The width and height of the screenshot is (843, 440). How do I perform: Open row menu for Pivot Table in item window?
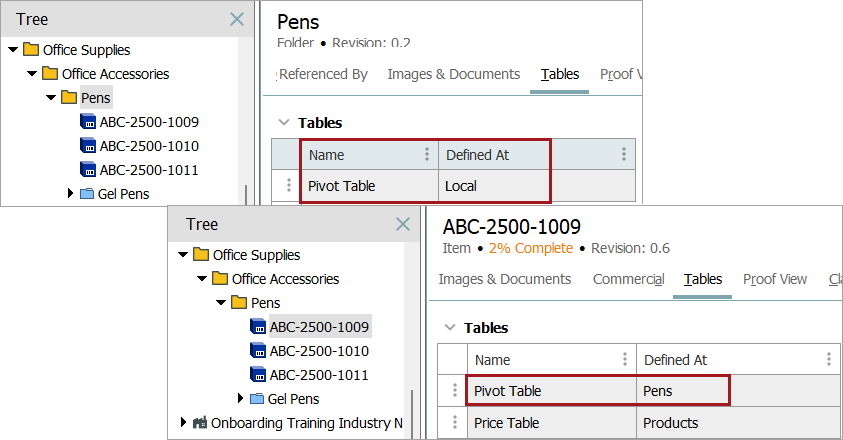click(x=455, y=390)
